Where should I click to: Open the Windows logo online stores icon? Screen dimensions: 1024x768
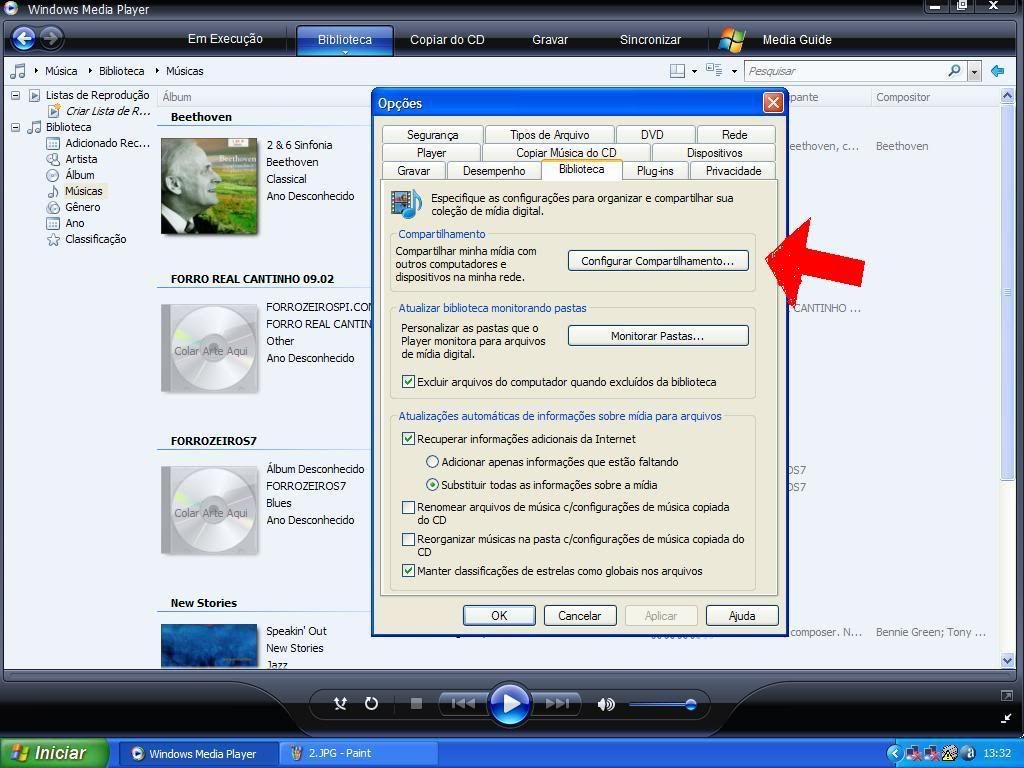click(731, 40)
